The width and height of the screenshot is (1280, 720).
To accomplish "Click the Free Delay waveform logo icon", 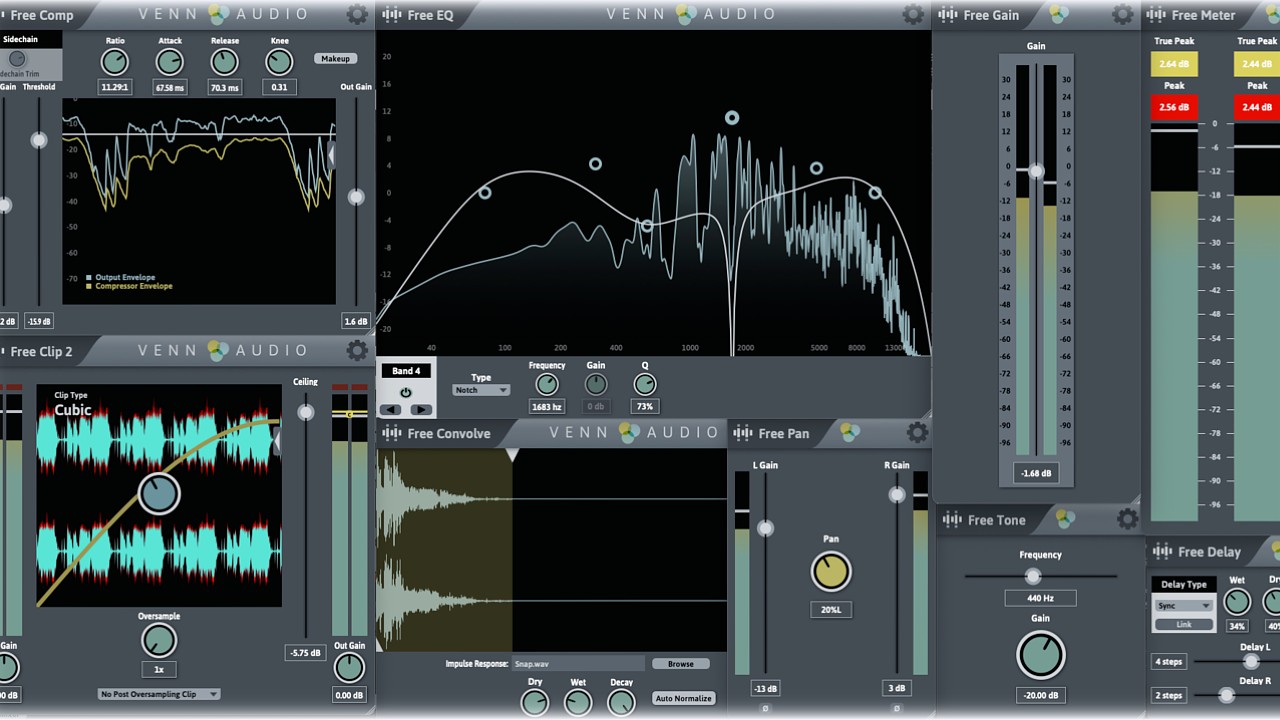I will tap(1162, 551).
